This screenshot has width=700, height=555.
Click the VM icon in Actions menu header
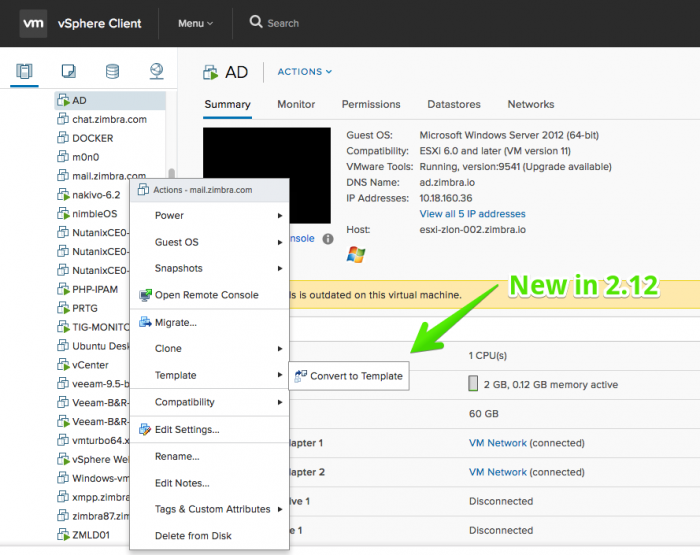click(143, 190)
